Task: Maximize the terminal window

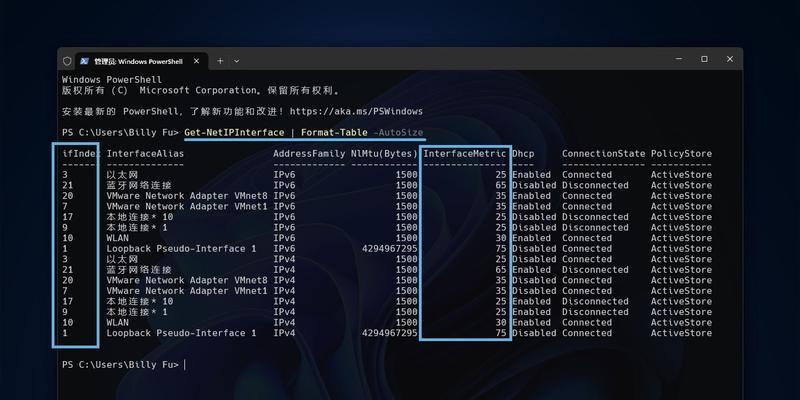Action: (x=704, y=59)
